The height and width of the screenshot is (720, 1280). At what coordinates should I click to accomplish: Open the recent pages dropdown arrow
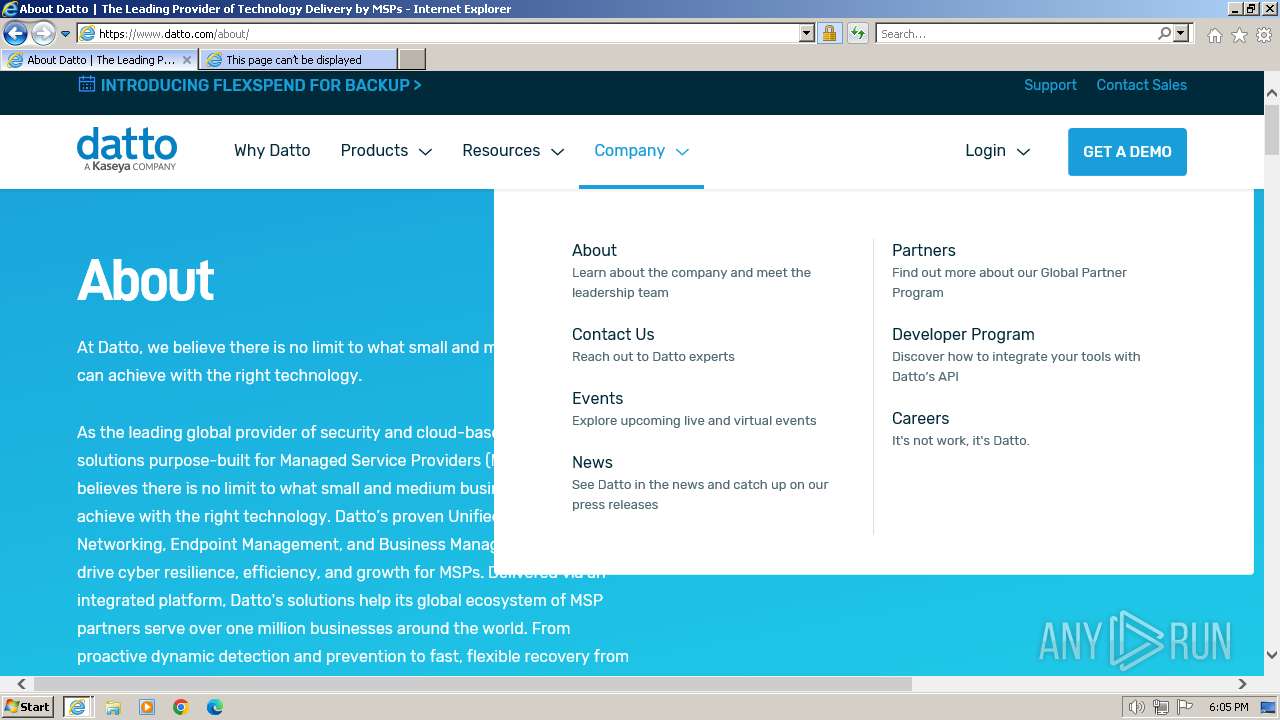(x=66, y=34)
